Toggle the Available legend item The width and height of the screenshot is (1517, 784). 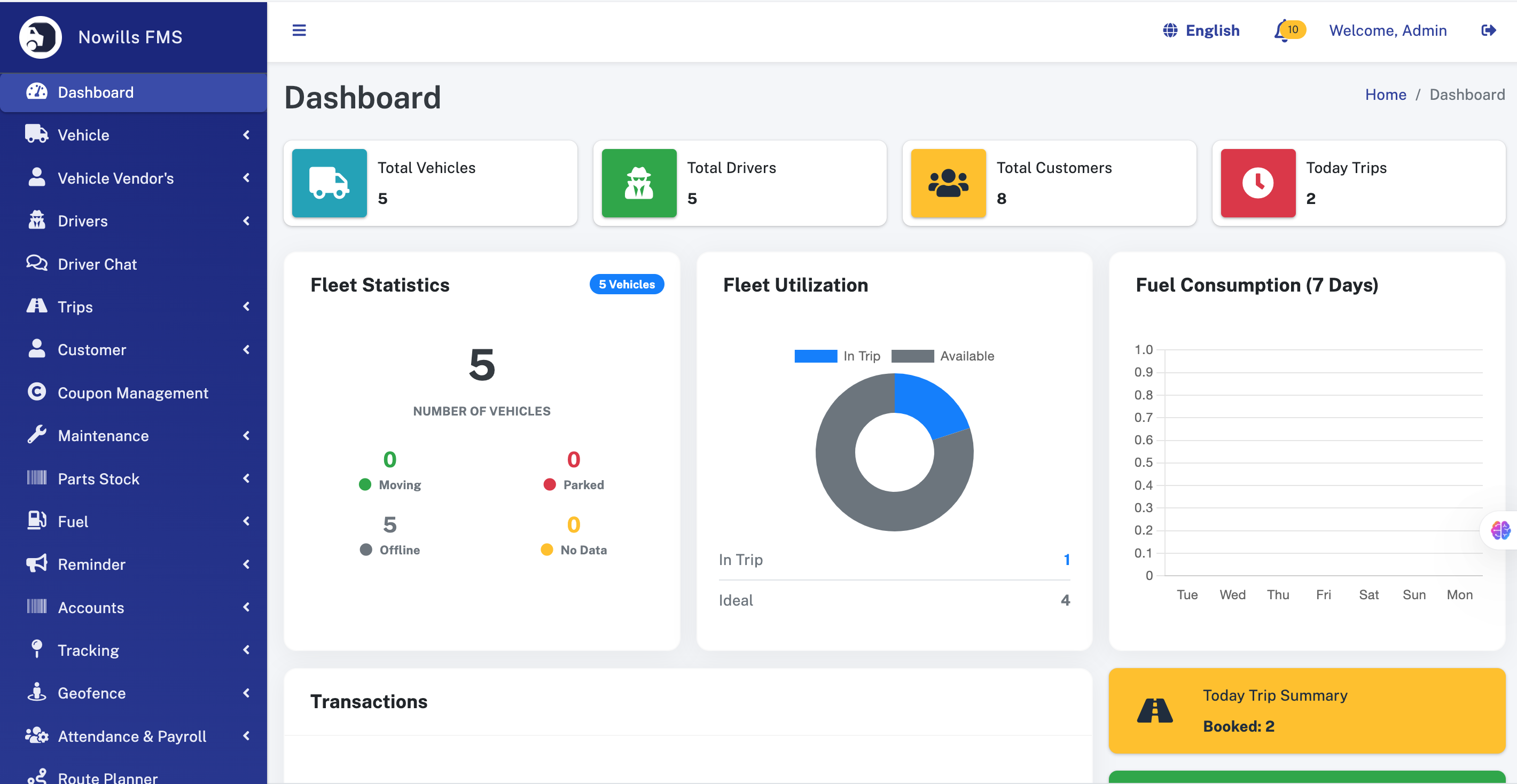(x=942, y=356)
